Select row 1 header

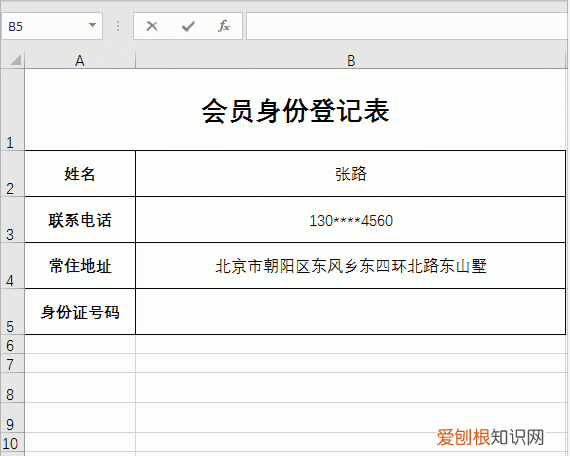pos(12,109)
